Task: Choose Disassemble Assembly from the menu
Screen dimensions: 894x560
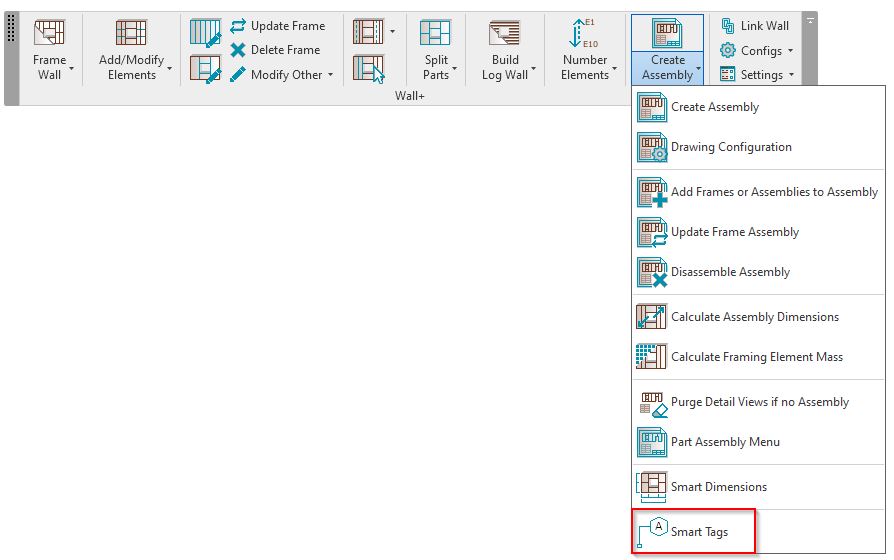Action: 758,271
